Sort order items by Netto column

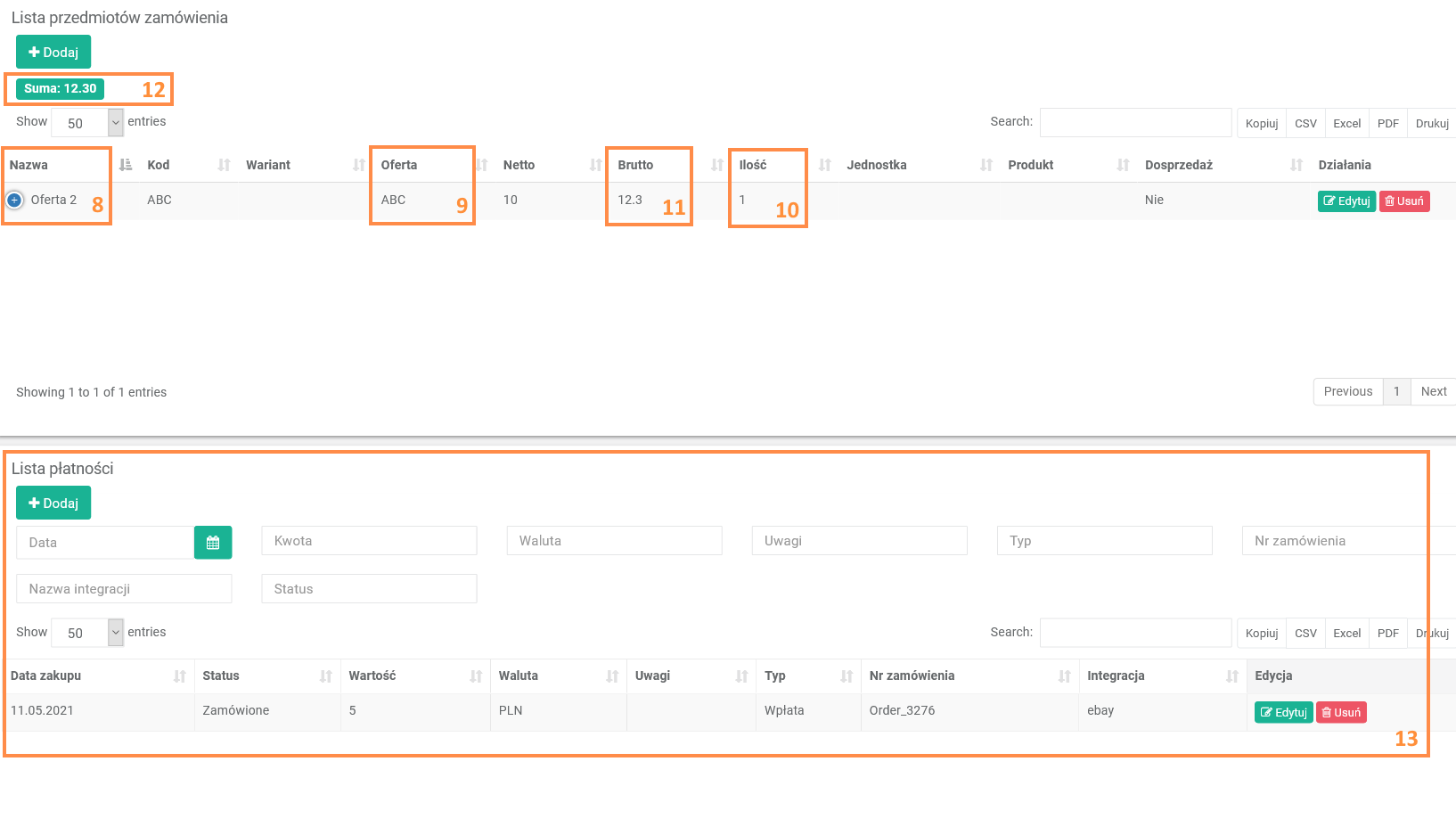519,165
